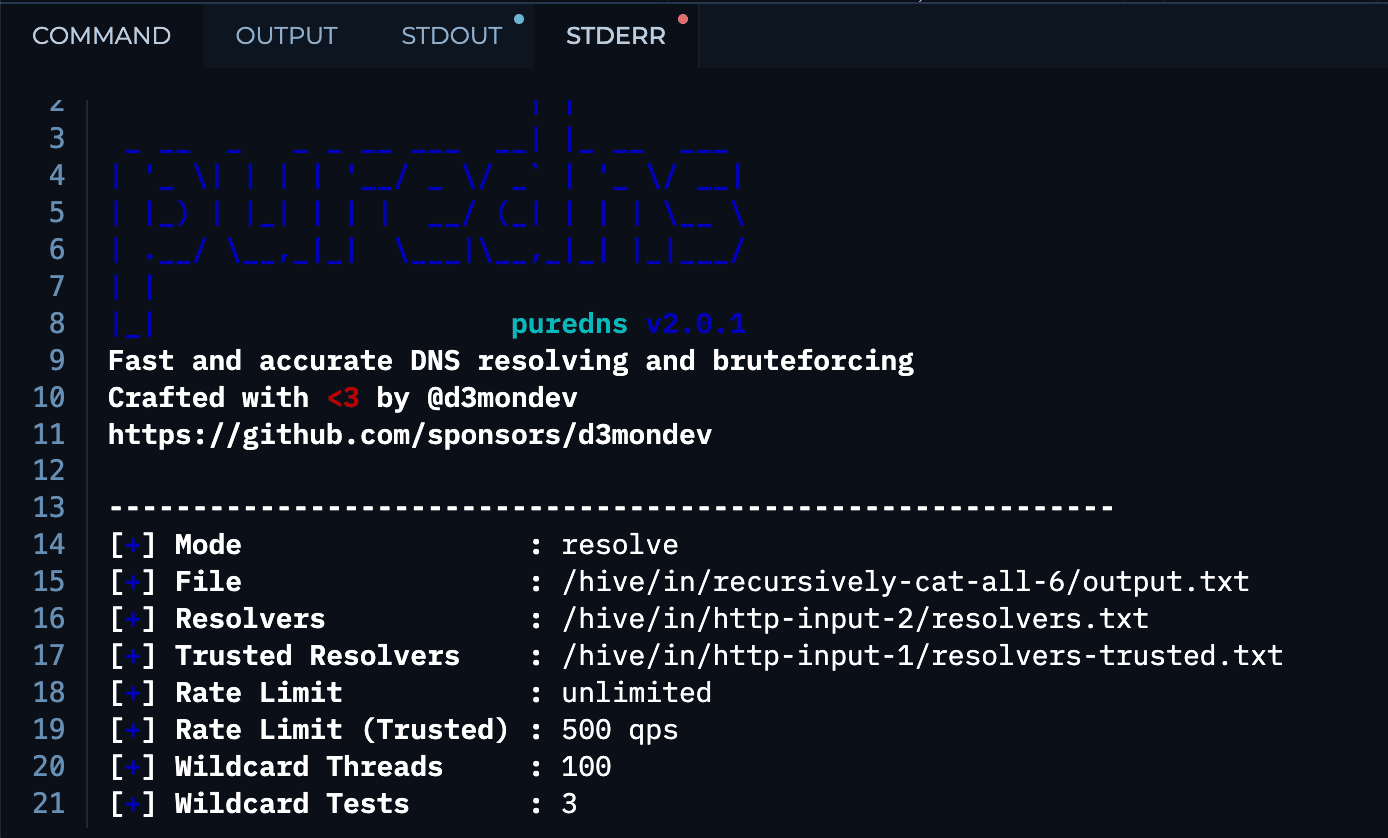The width and height of the screenshot is (1388, 838).
Task: Click the 'Mode' label on line 14
Action: 208,545
